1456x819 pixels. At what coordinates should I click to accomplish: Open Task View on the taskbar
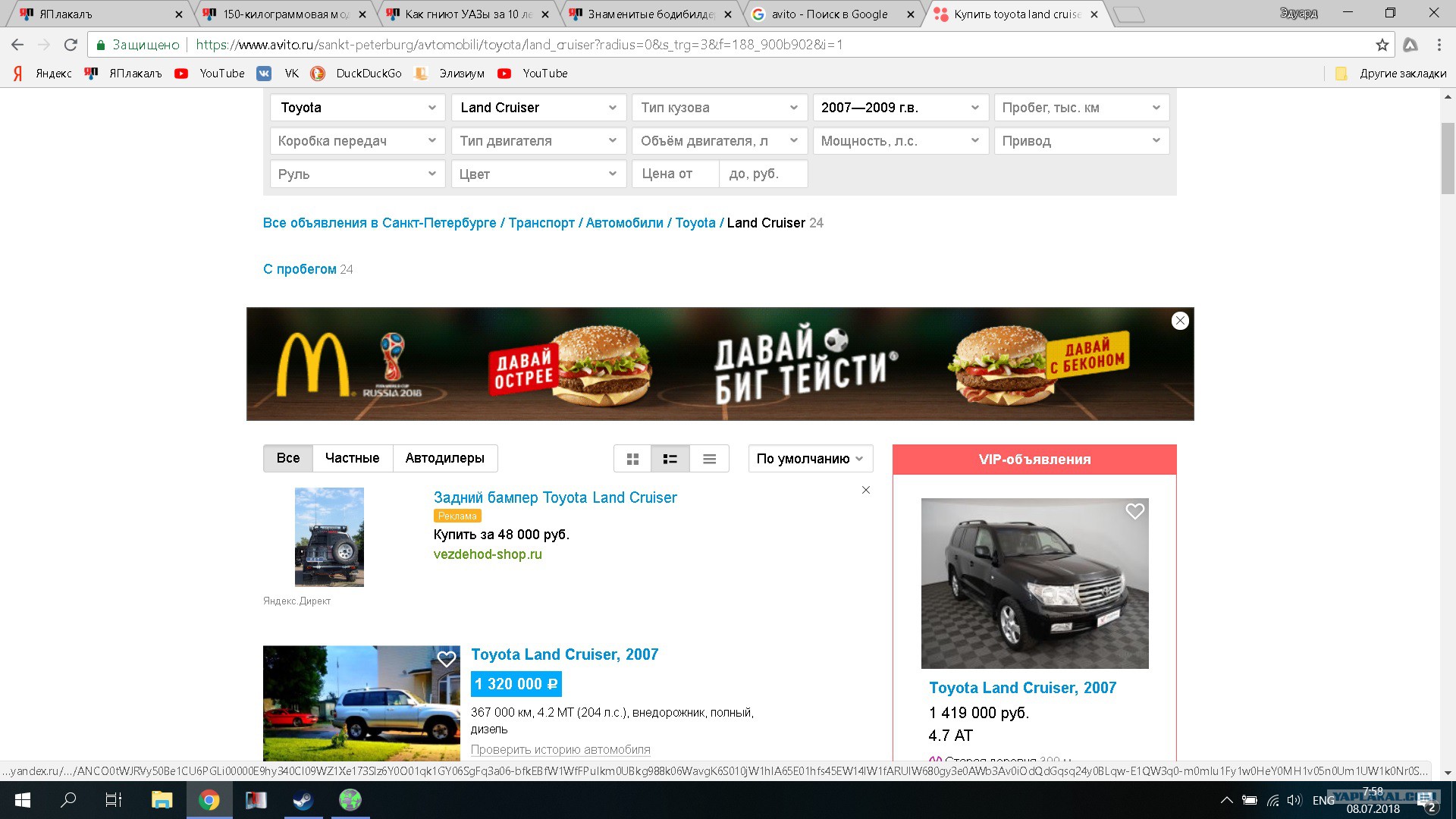coord(114,800)
